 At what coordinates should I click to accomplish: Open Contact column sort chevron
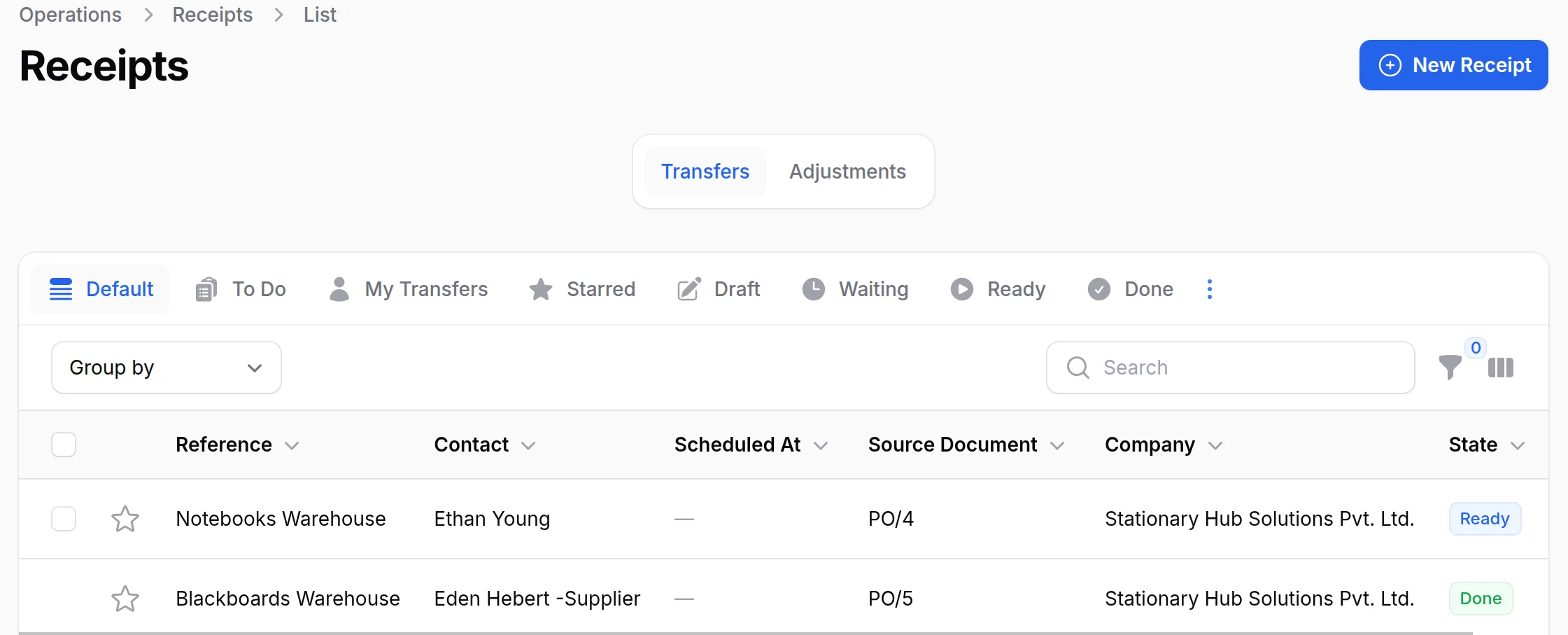click(528, 446)
